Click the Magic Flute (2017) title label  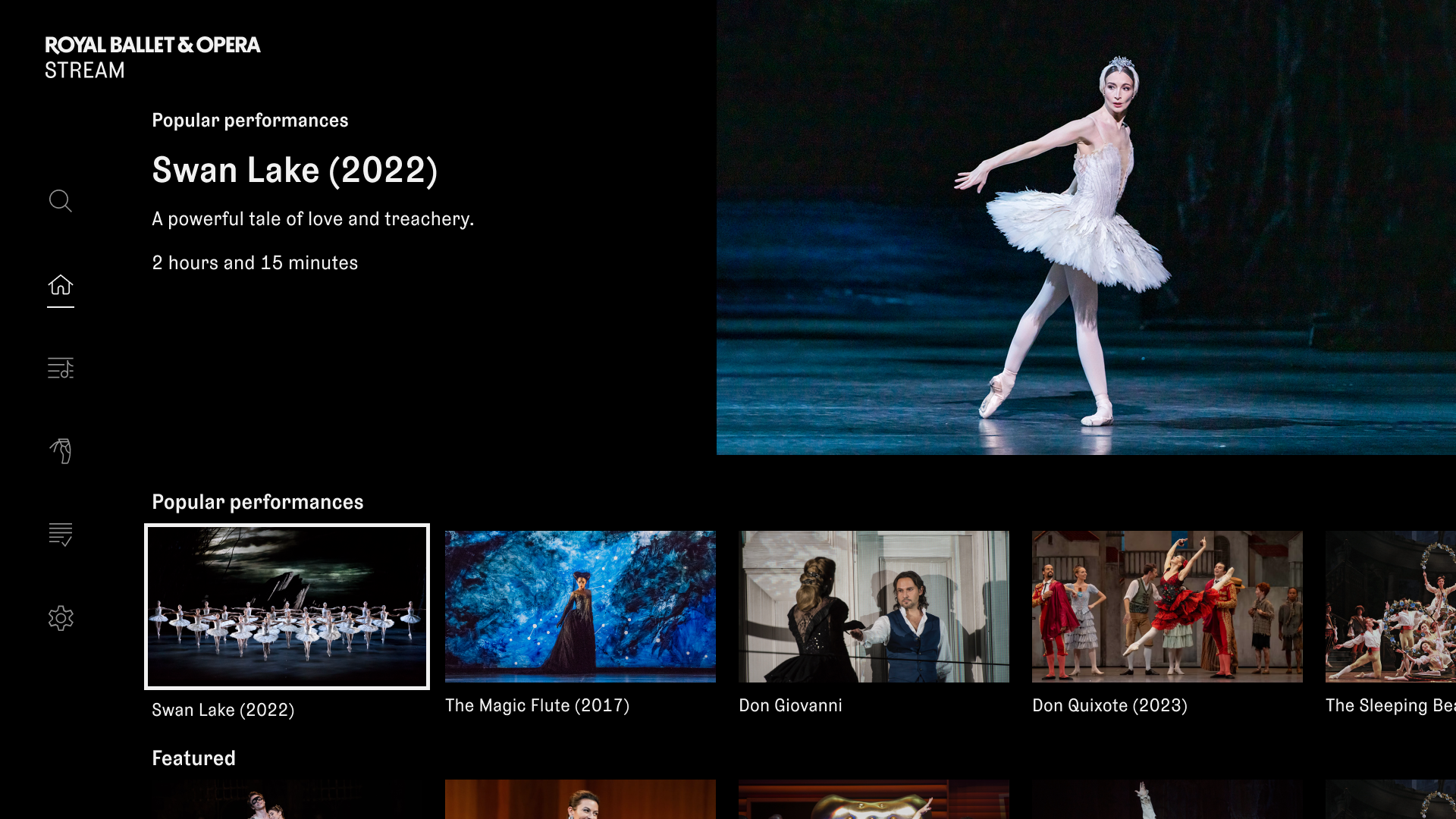537,705
